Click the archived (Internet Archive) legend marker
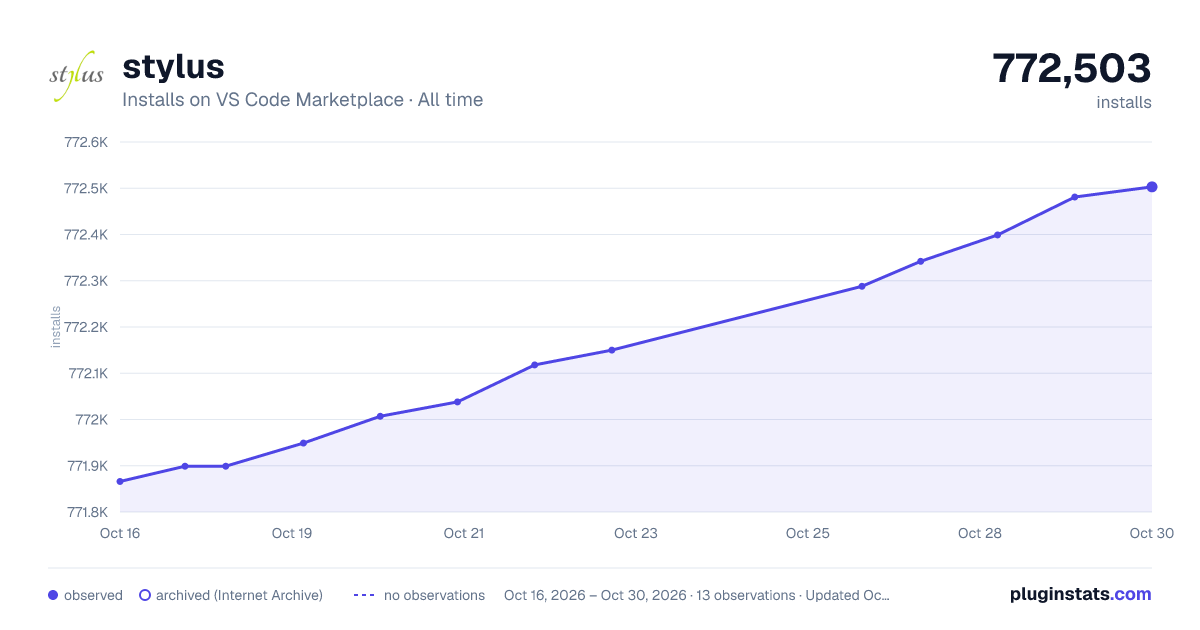 pos(145,595)
